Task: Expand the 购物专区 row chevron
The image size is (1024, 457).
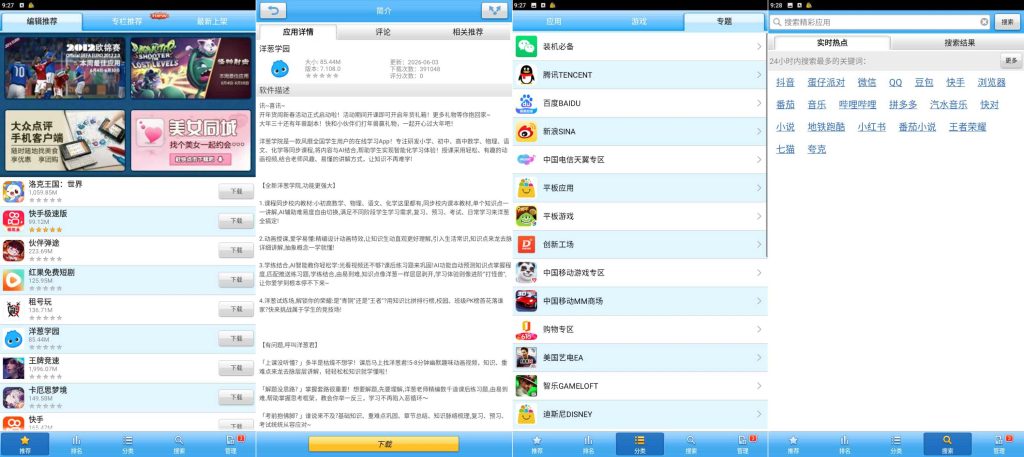Action: tap(759, 329)
